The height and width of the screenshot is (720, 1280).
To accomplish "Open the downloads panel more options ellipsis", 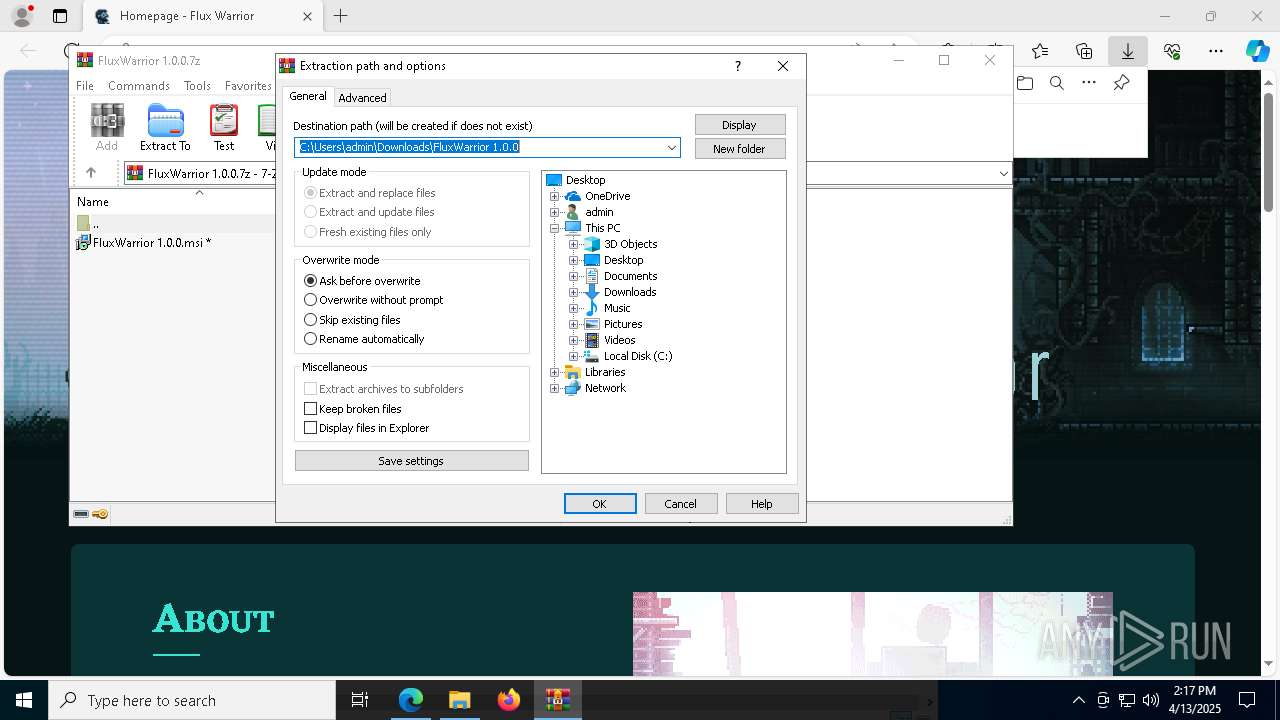I will 1089,83.
